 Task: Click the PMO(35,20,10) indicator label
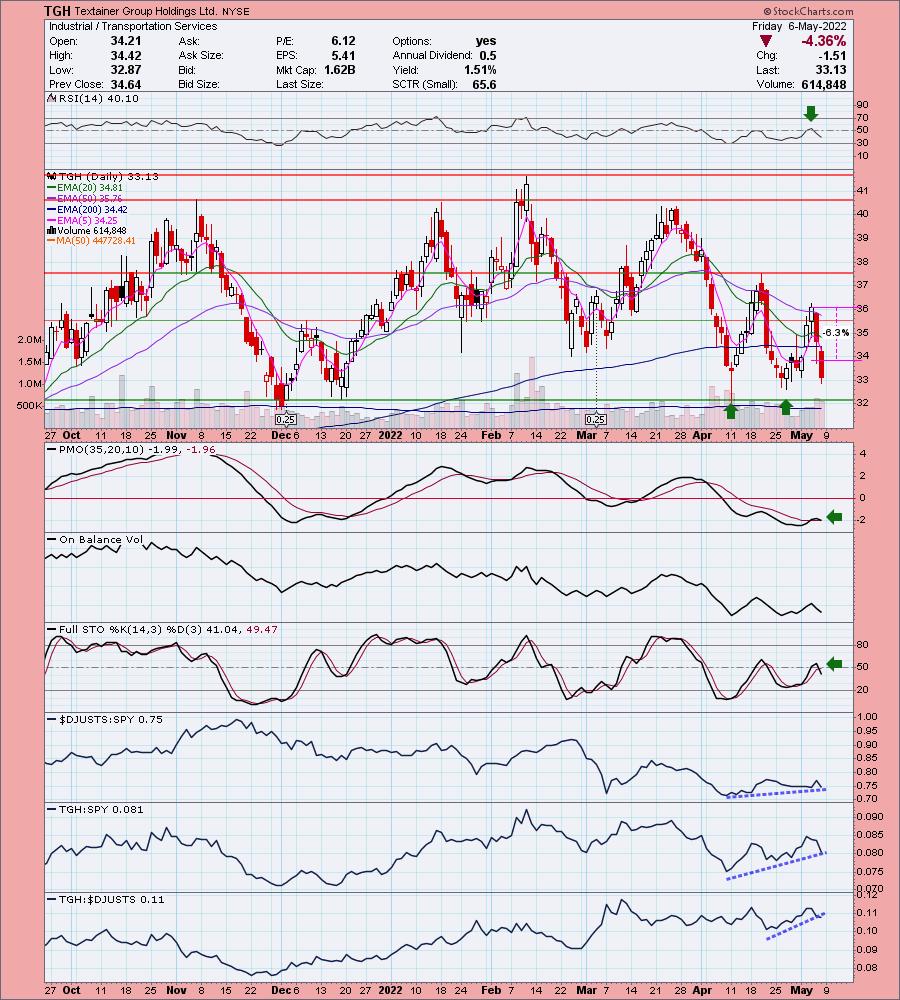(x=132, y=450)
